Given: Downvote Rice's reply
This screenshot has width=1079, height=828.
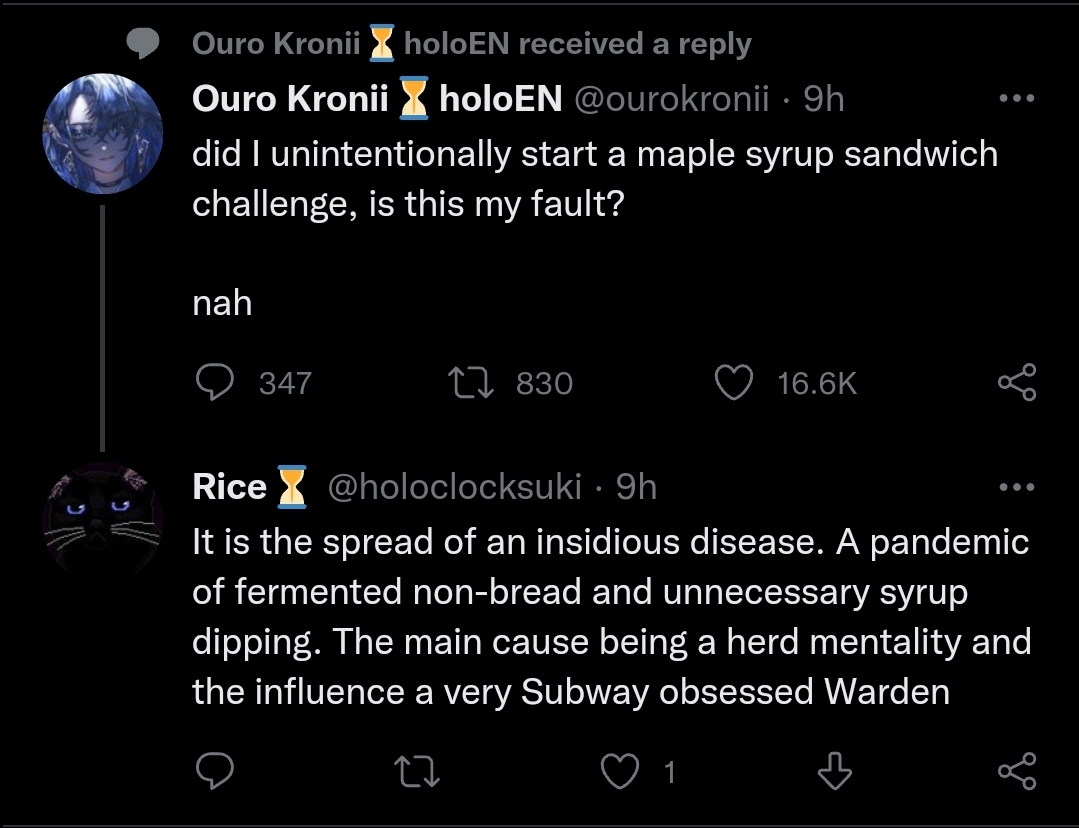Looking at the screenshot, I should click(x=832, y=771).
